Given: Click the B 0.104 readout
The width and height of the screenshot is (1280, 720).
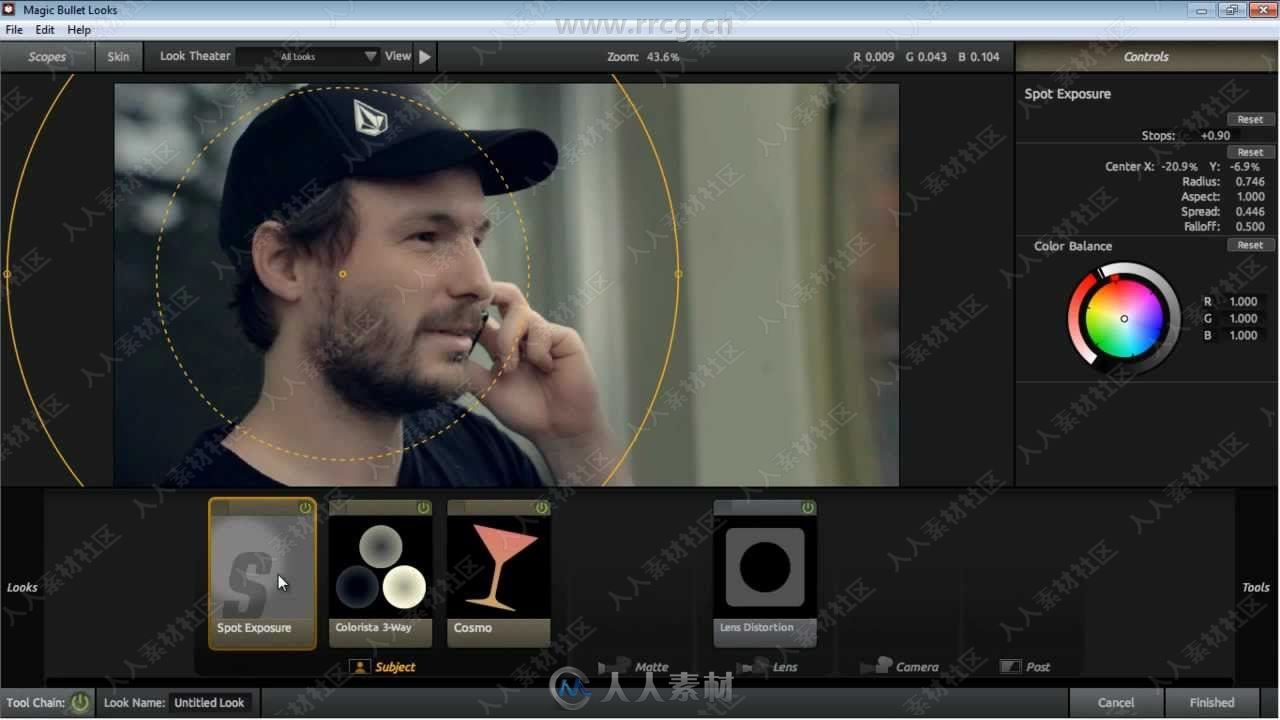Looking at the screenshot, I should 979,57.
